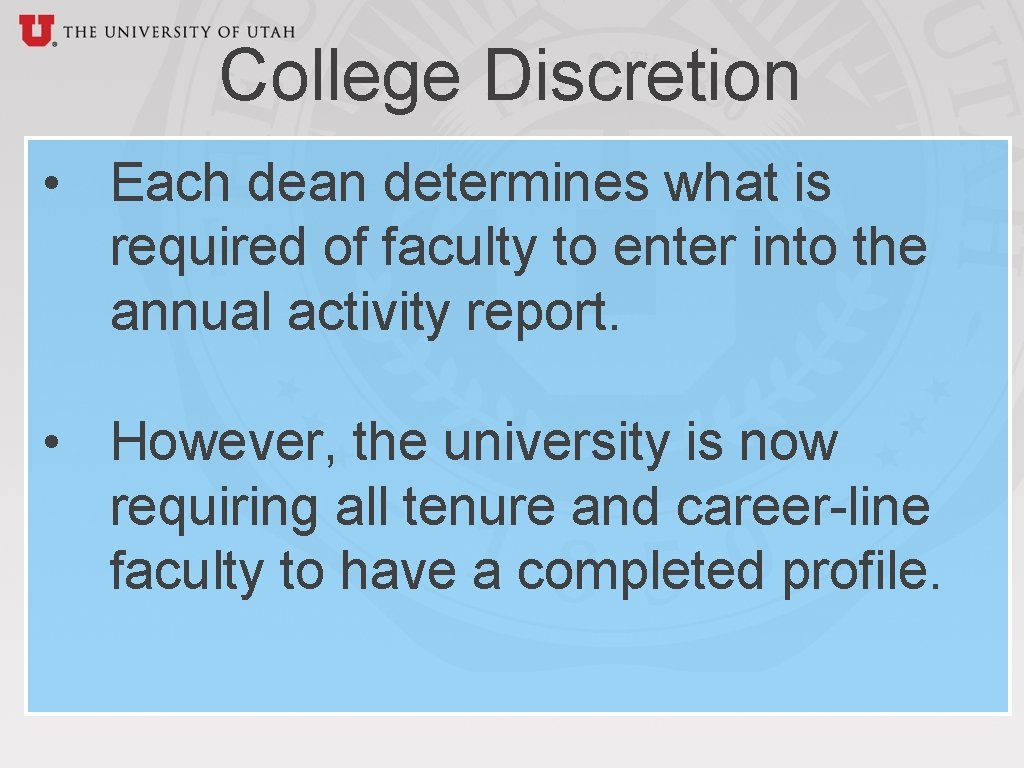The image size is (1024, 768).
Task: Click "The University of Utah" wordmark text
Action: point(178,32)
